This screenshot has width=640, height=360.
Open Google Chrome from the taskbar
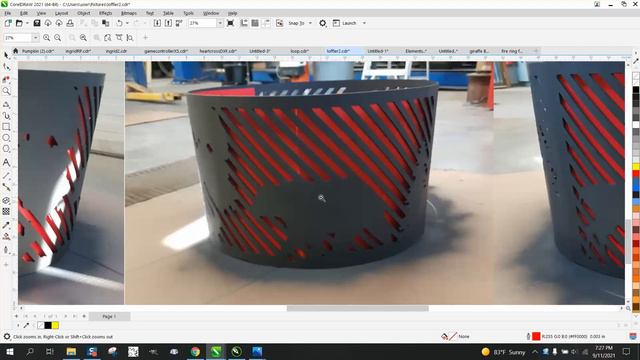195,351
